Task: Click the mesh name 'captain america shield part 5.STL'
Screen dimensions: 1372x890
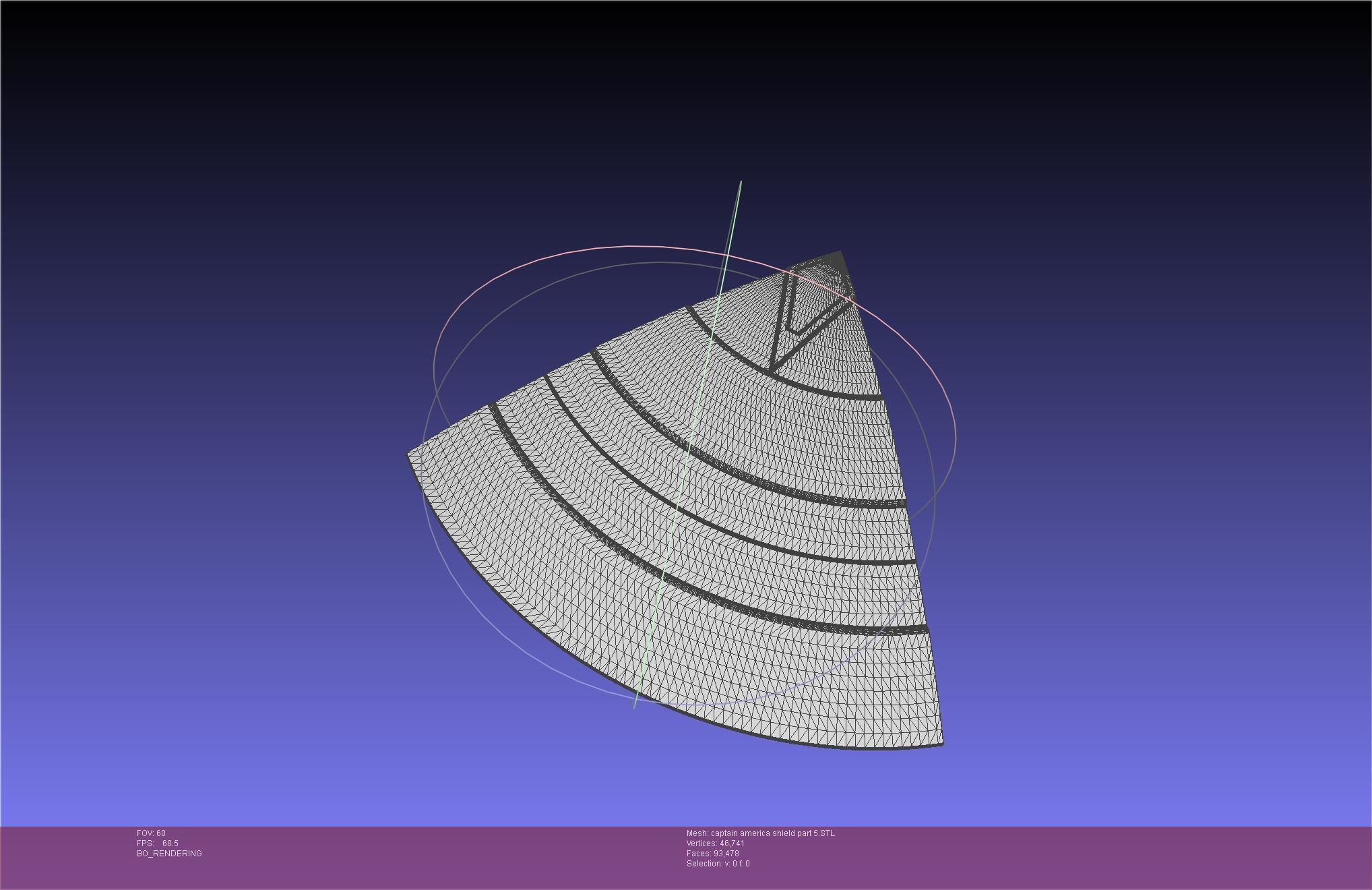Action: pyautogui.click(x=772, y=833)
